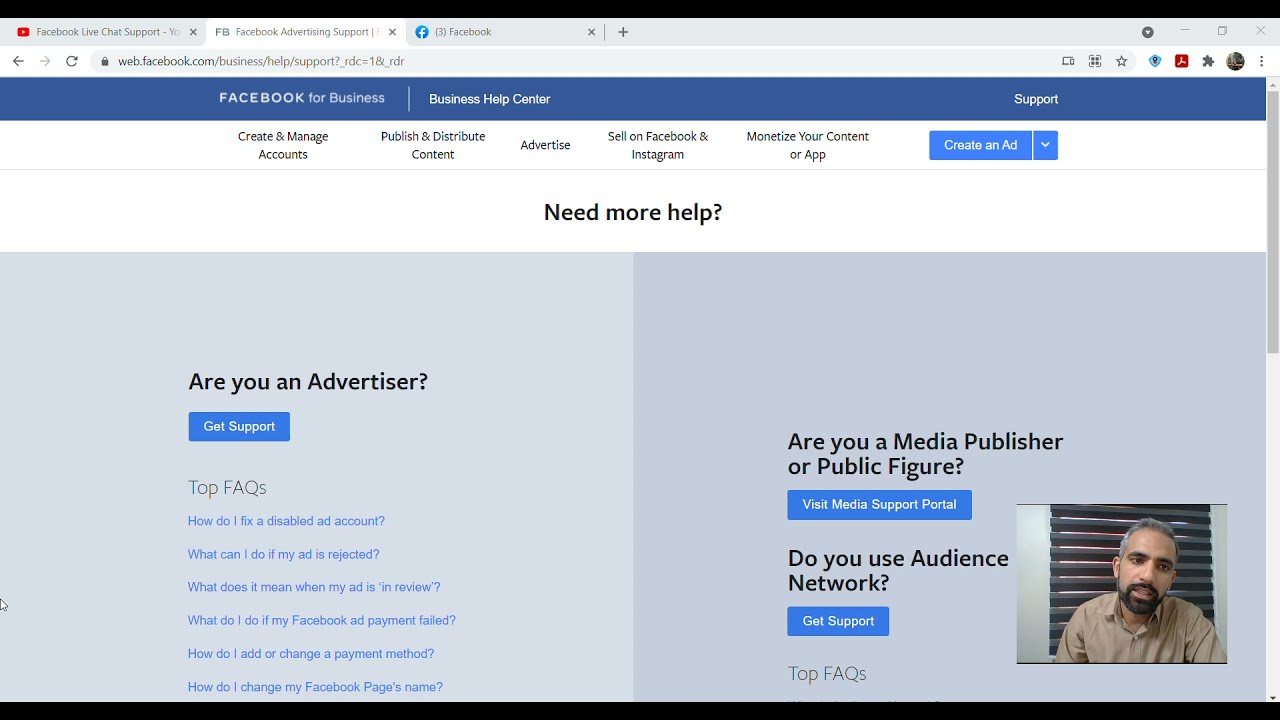Open Business Help Center link
1280x720 pixels.
[489, 99]
